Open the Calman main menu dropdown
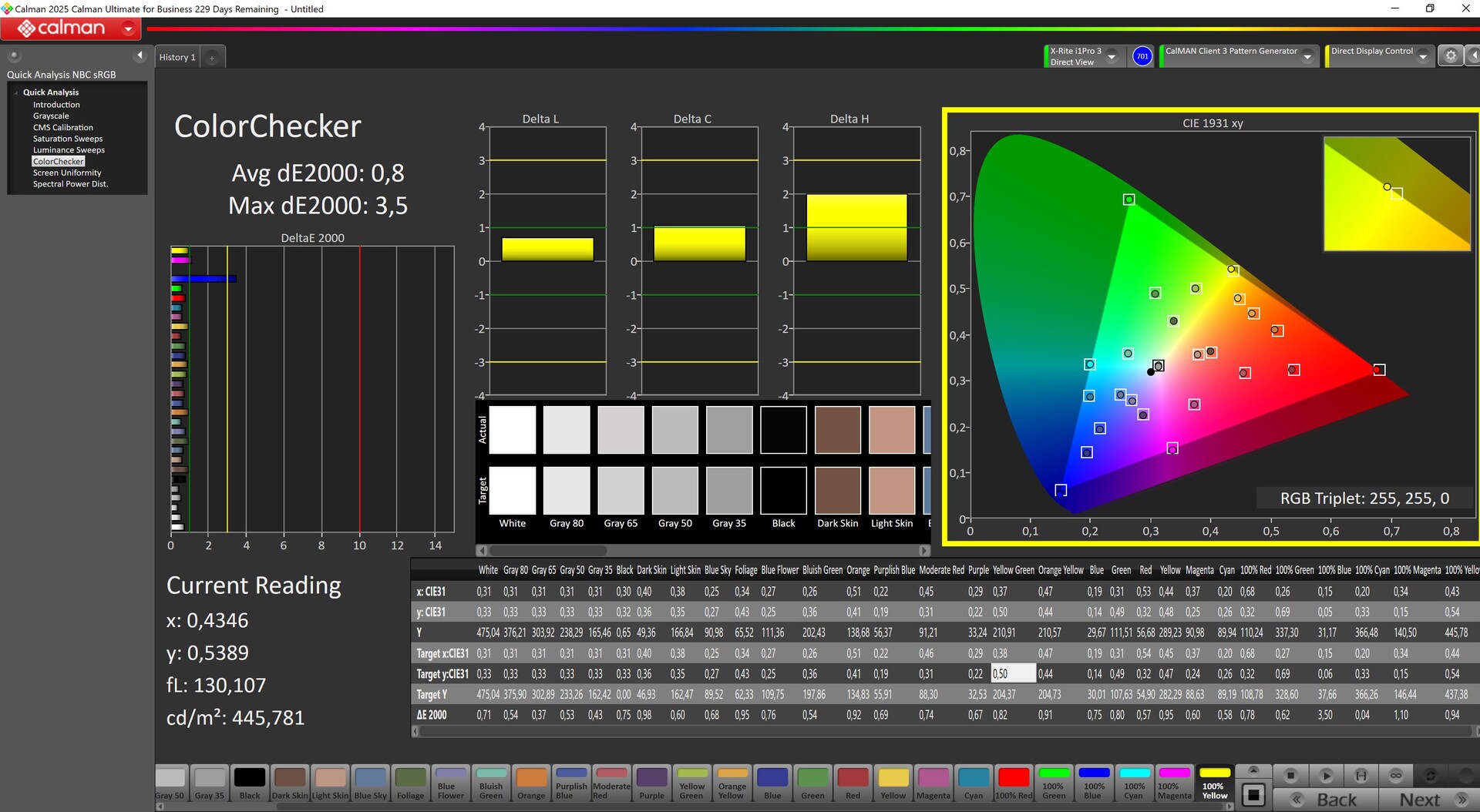The width and height of the screenshot is (1480, 812). pyautogui.click(x=128, y=29)
